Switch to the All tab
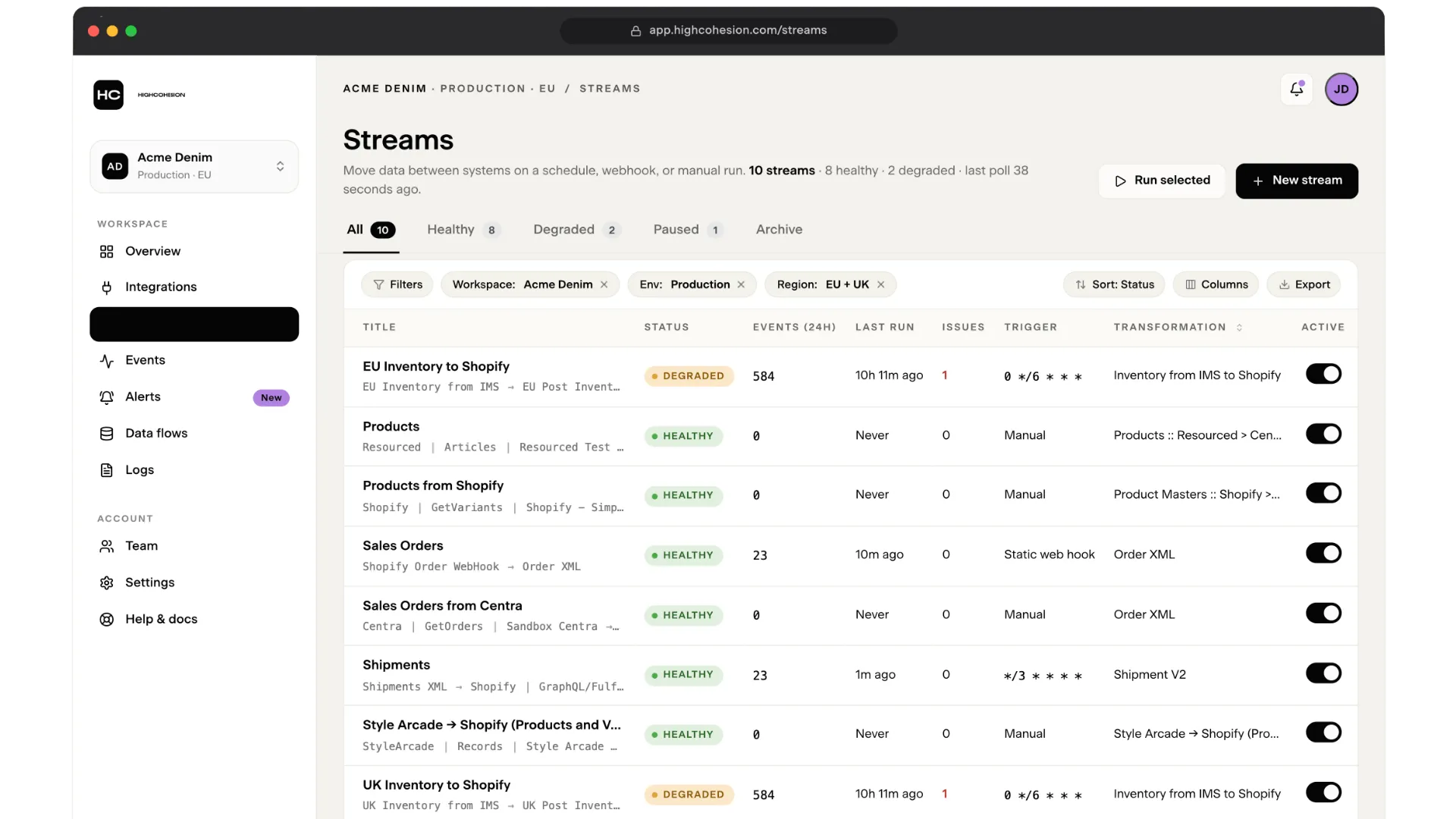Image resolution: width=1456 pixels, height=819 pixels. coord(371,230)
